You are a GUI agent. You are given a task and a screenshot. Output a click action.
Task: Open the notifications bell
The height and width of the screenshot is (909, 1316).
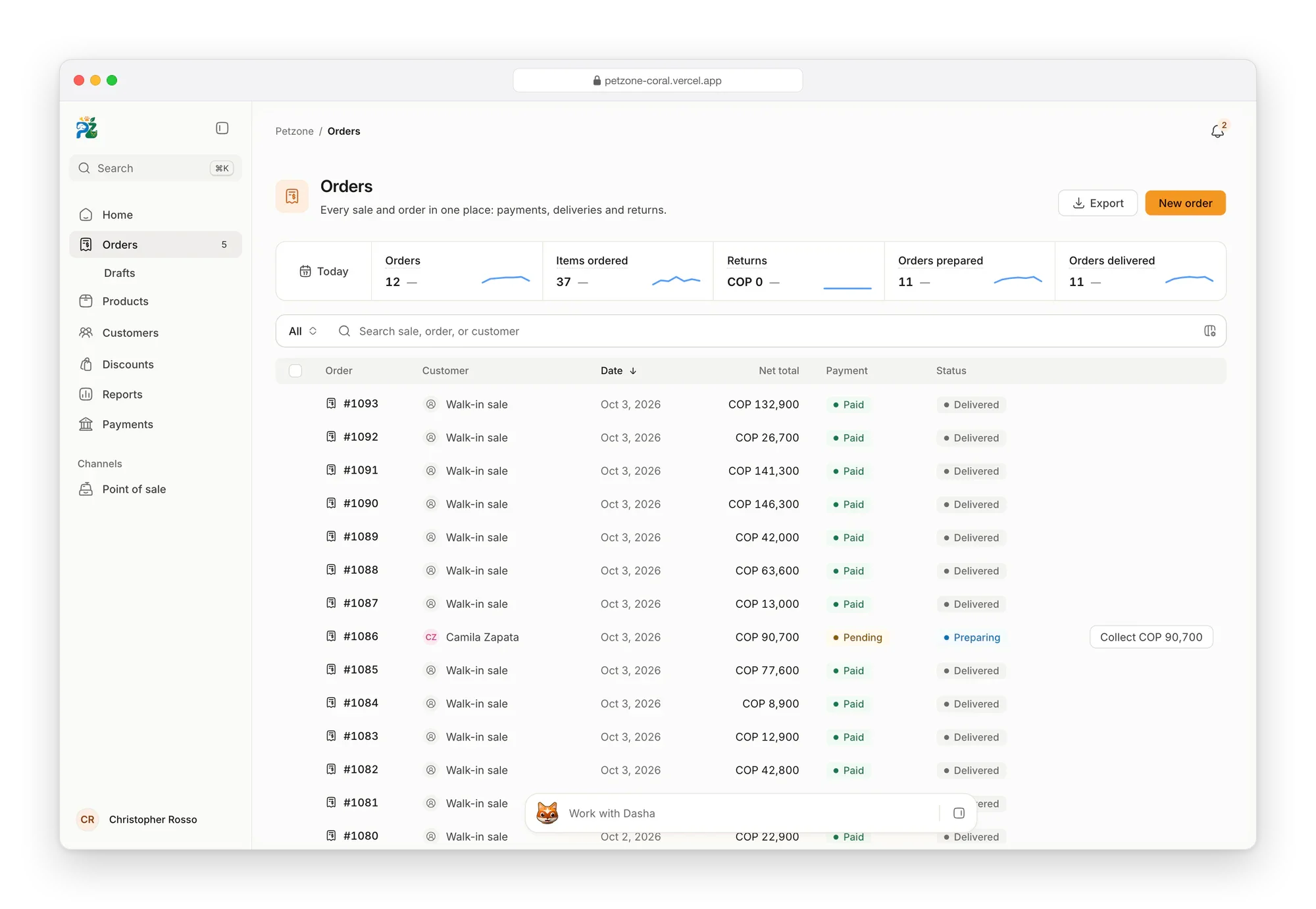click(1218, 131)
